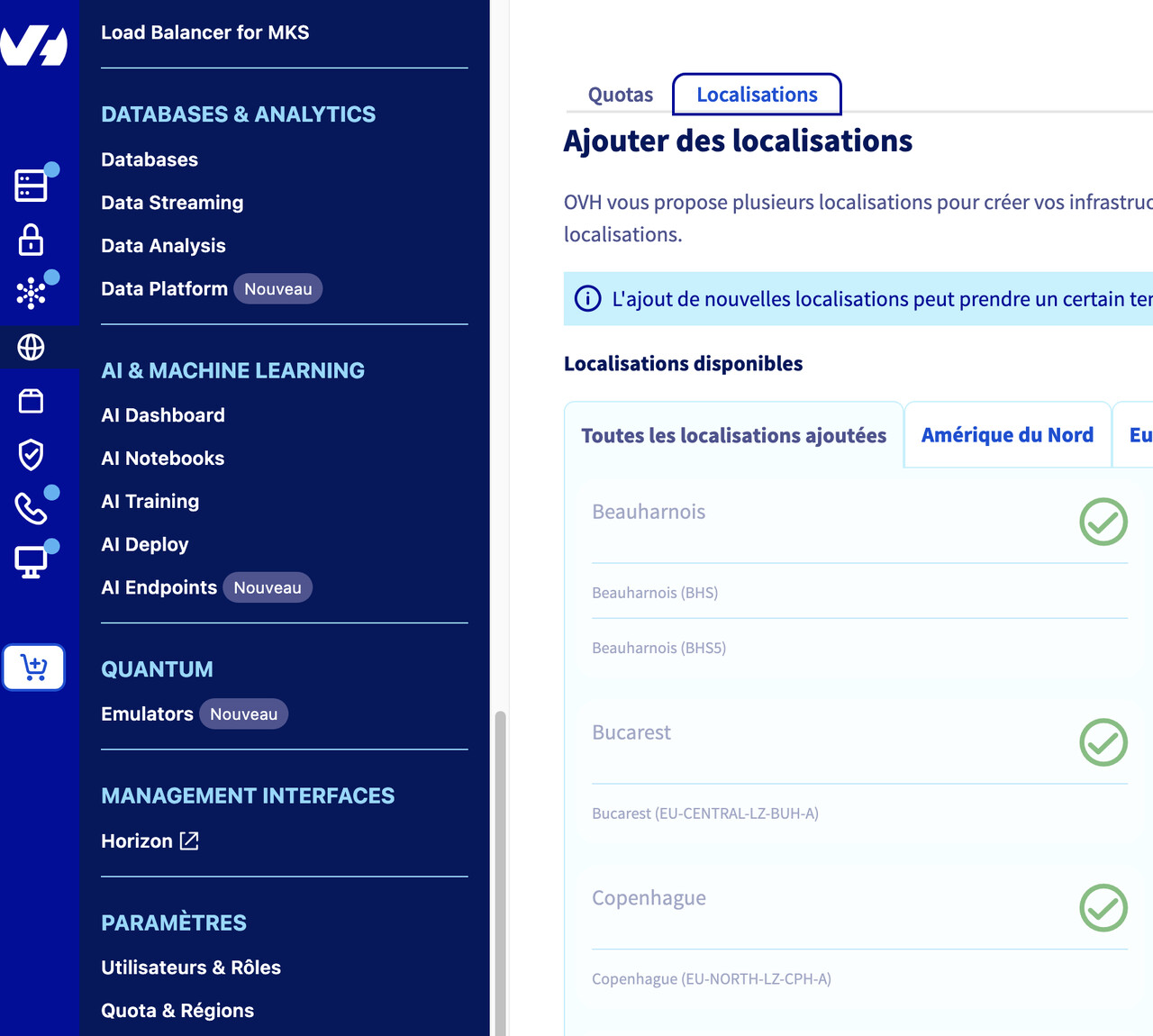The image size is (1153, 1036).
Task: Open Data Platform menu entry
Action: point(165,289)
